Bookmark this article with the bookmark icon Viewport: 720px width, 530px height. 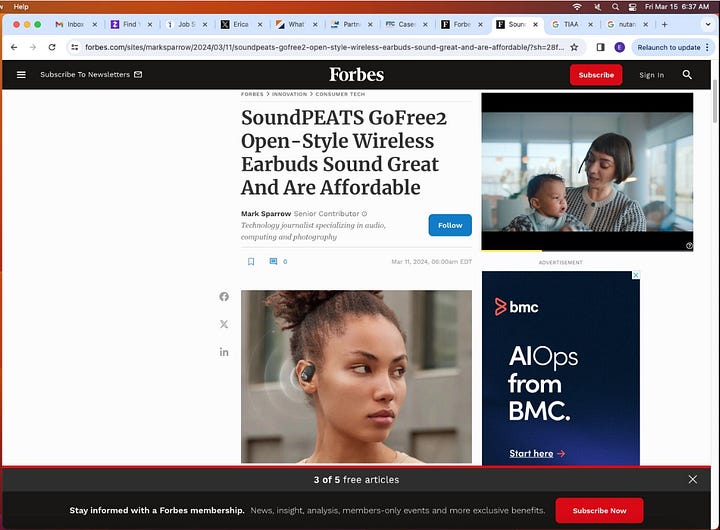(251, 261)
